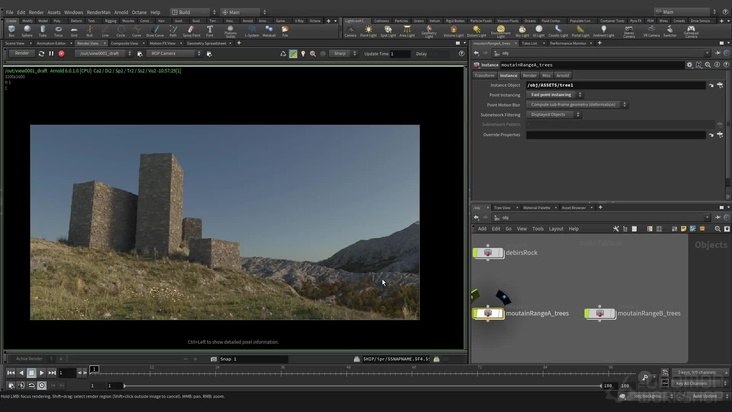
Task: Select the Sphere shelf tool
Action: coord(27,31)
